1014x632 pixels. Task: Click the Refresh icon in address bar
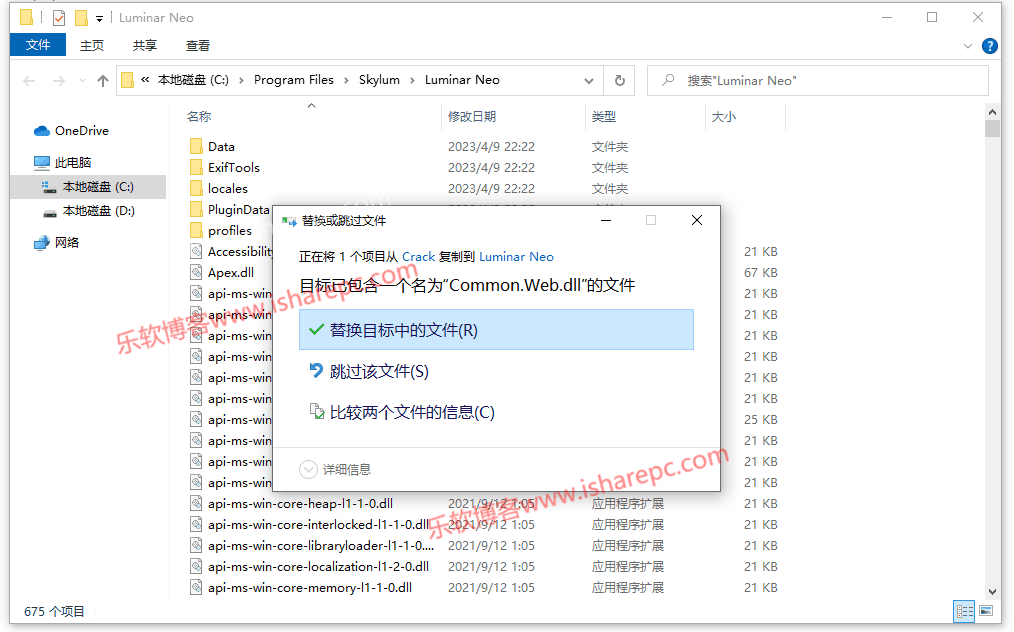click(x=620, y=81)
